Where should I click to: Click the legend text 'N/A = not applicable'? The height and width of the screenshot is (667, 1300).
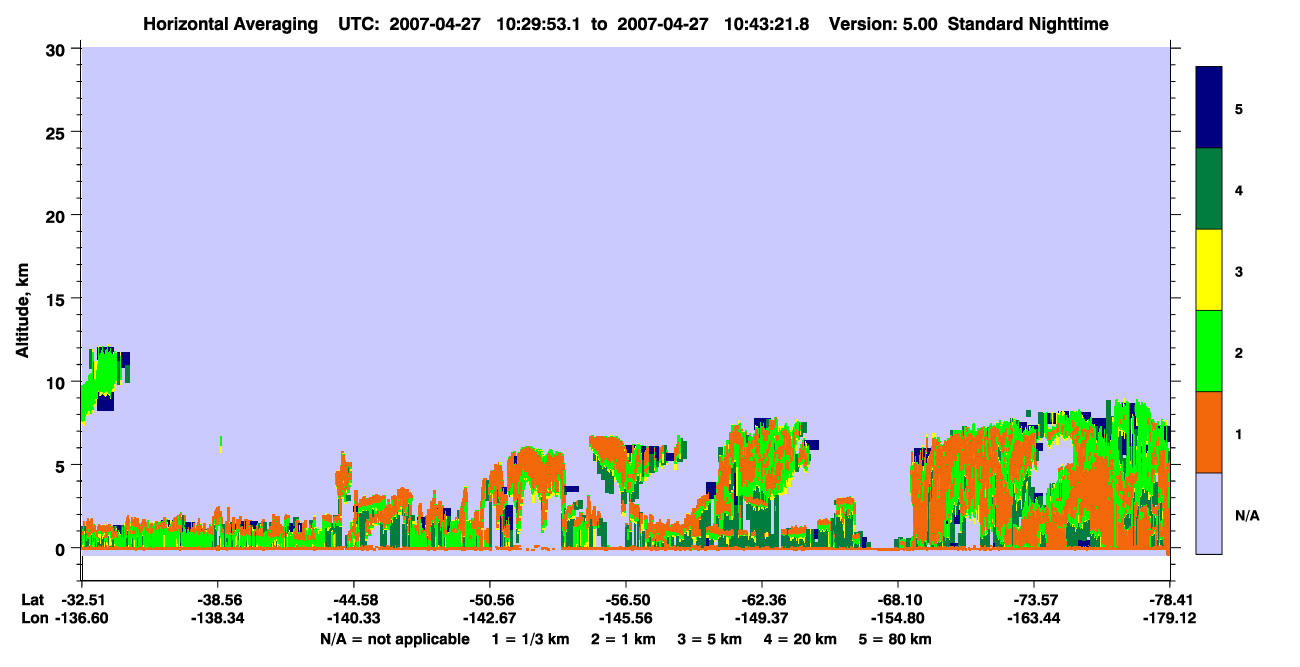(394, 639)
